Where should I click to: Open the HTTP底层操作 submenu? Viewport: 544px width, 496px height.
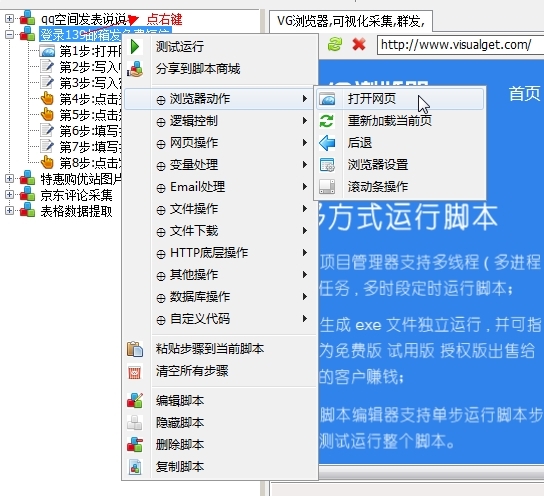(x=220, y=253)
